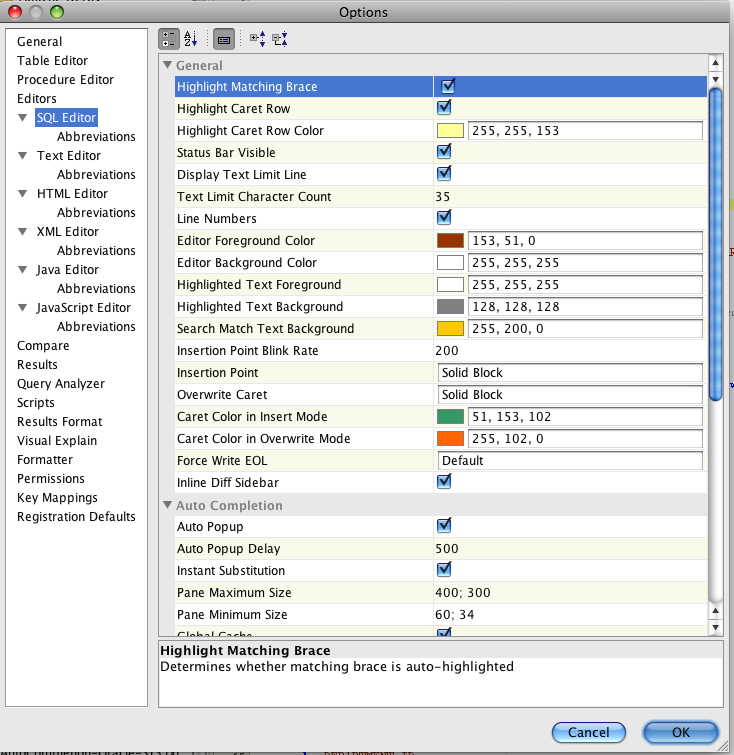
Task: Select the Compare options page
Action: [43, 346]
